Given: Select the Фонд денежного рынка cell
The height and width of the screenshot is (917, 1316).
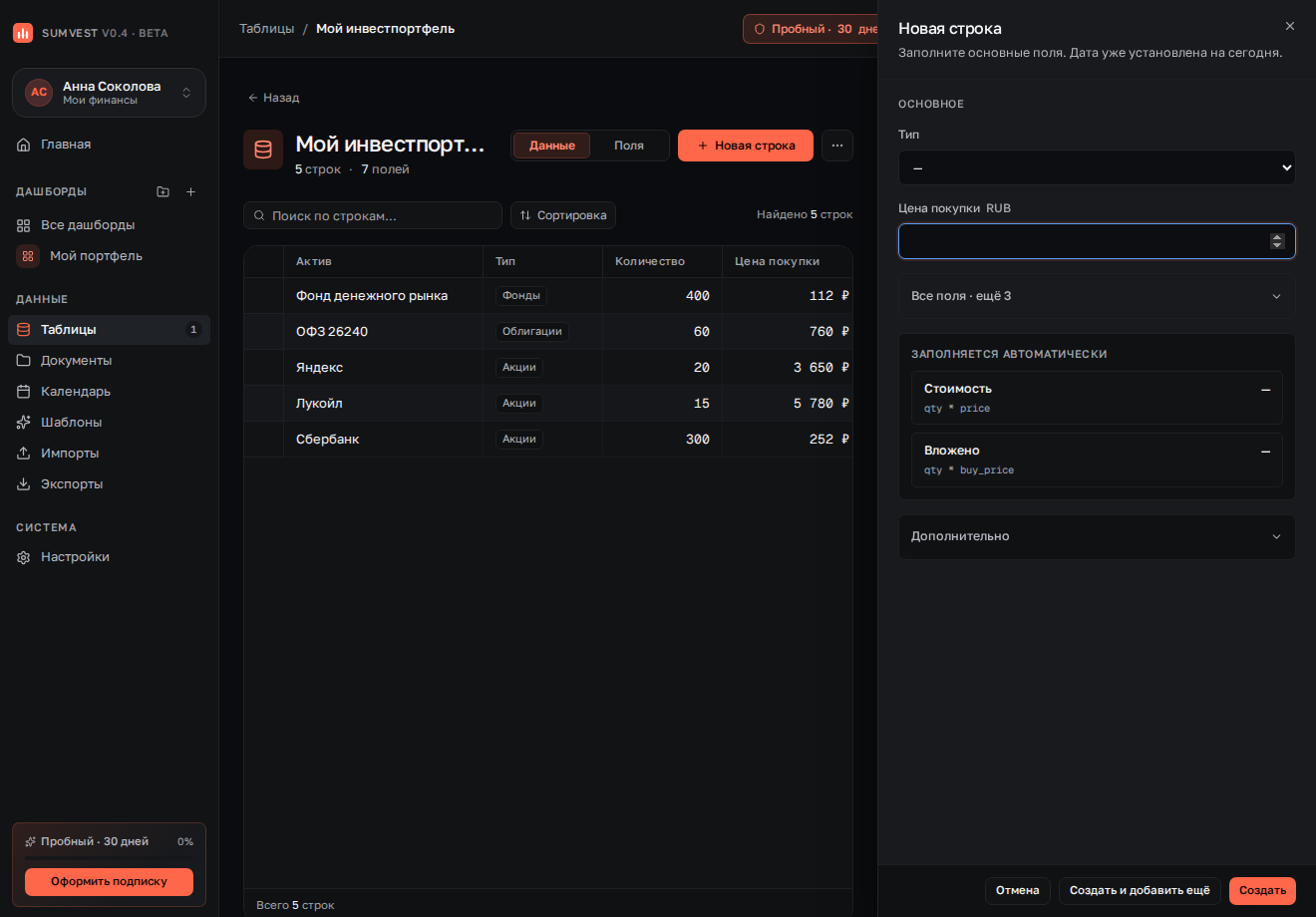Looking at the screenshot, I should (383, 296).
